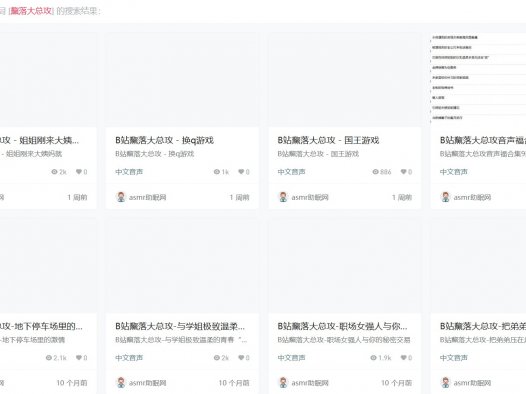Open card title 'B站飘落大总攻 - 国王游戏'

click(x=328, y=140)
